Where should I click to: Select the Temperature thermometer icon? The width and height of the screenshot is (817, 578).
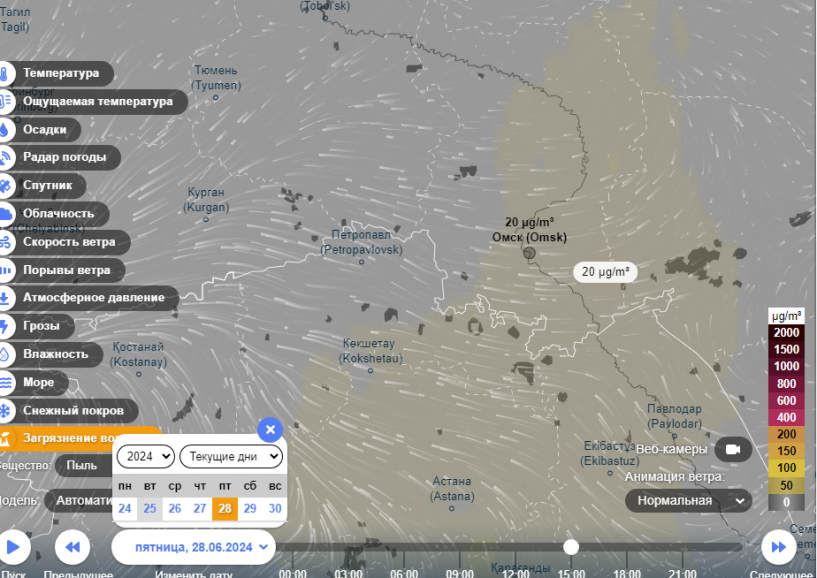(4, 73)
